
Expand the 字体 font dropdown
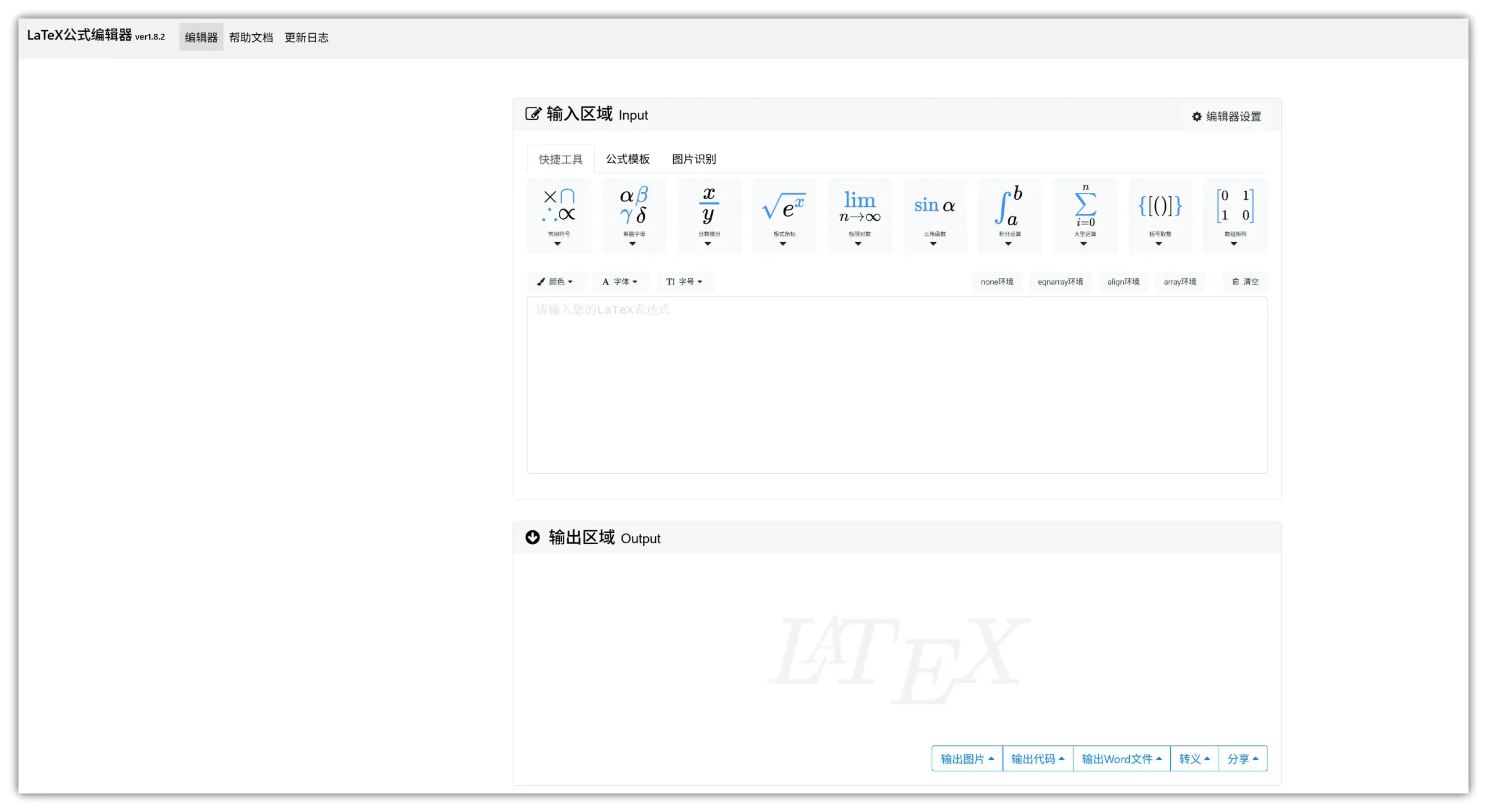[x=620, y=282]
